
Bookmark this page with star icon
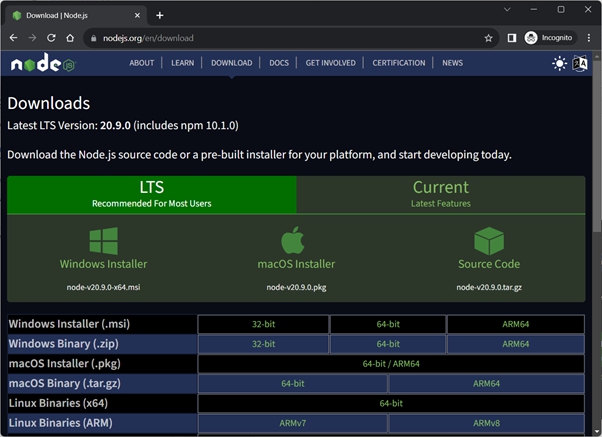[x=488, y=38]
